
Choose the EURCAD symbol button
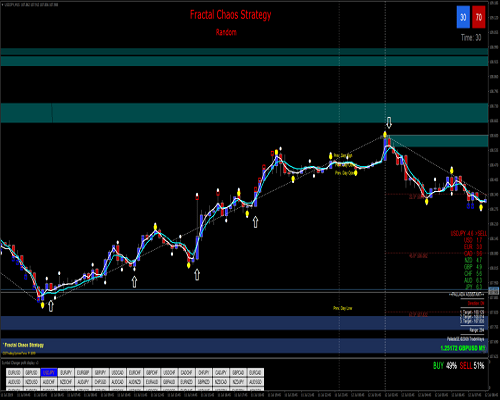[x=255, y=372]
